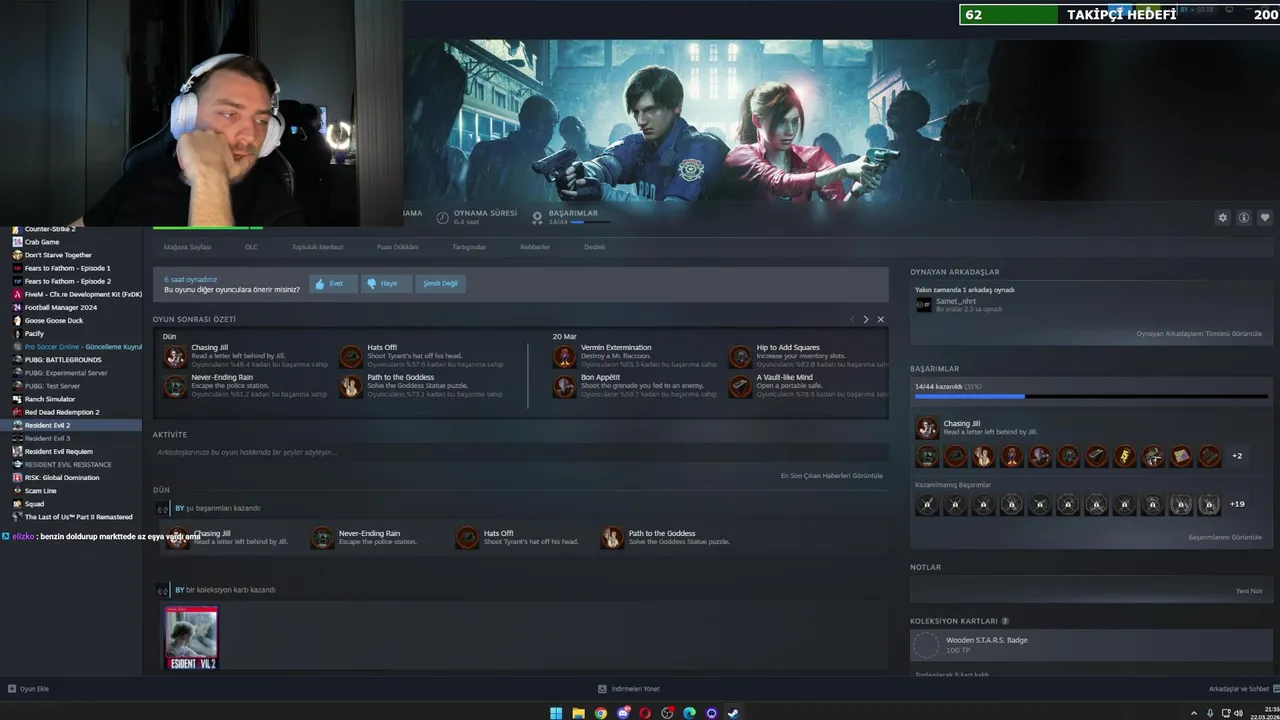Create a new note with Yeni Not

[x=1249, y=591]
